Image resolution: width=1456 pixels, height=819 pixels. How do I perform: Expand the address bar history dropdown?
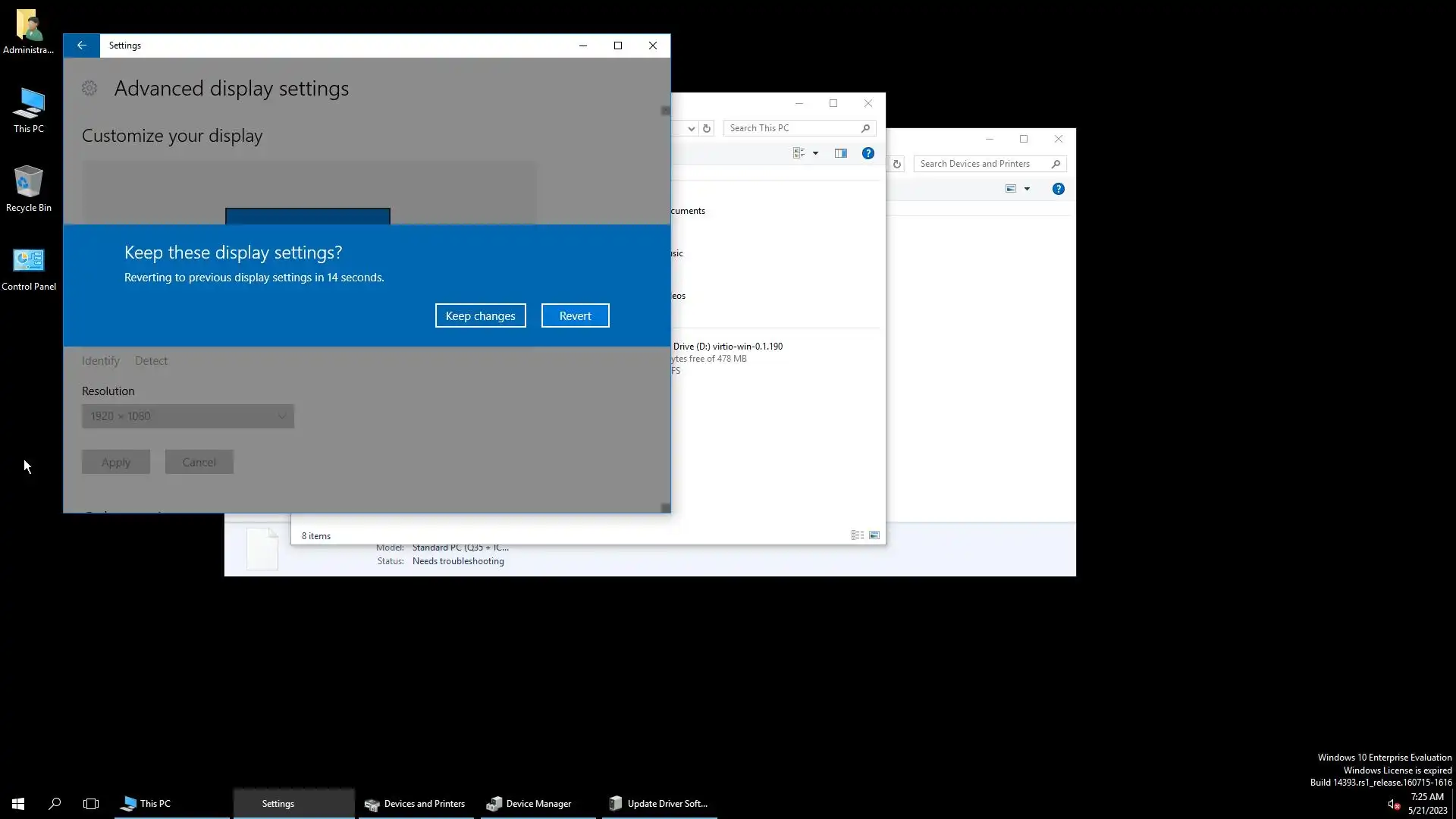(x=691, y=128)
